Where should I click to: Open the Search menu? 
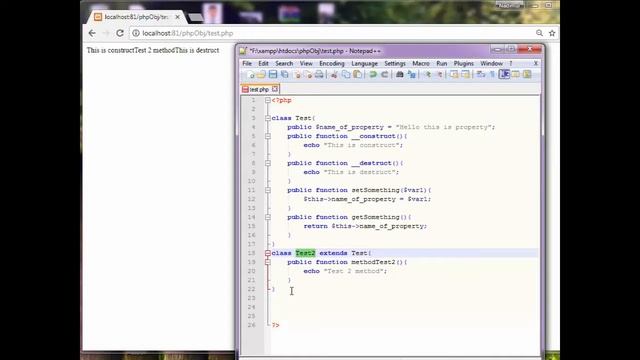coord(284,63)
